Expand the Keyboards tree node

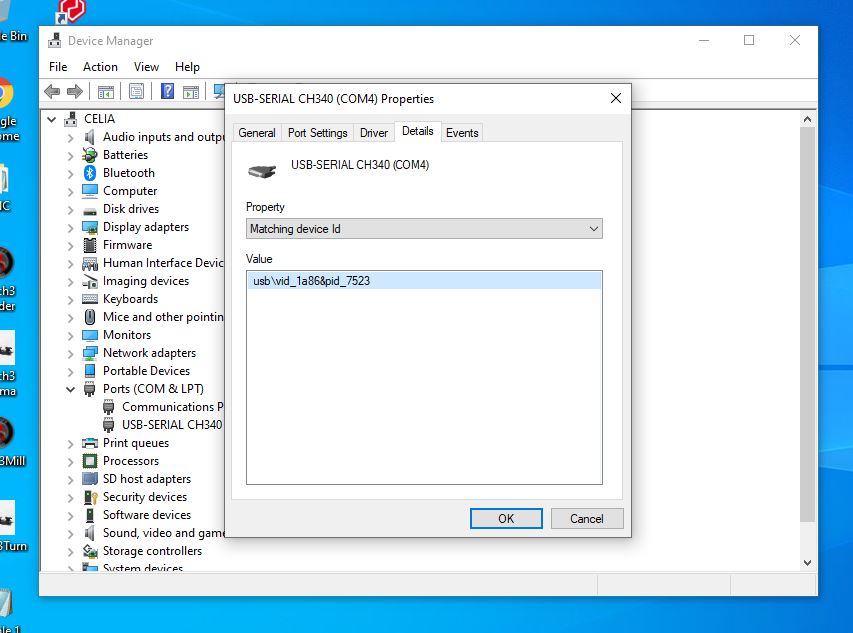tap(70, 300)
